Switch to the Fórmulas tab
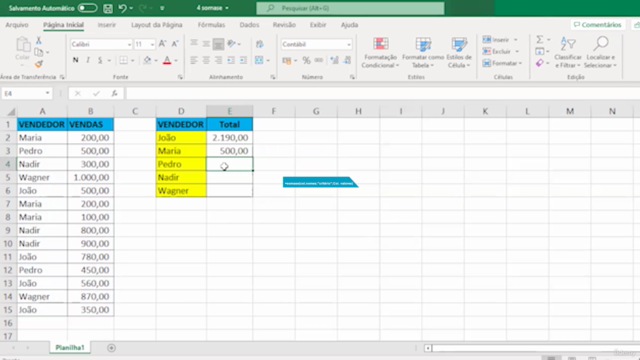Screen dimensions: 640x360 click(x=211, y=25)
